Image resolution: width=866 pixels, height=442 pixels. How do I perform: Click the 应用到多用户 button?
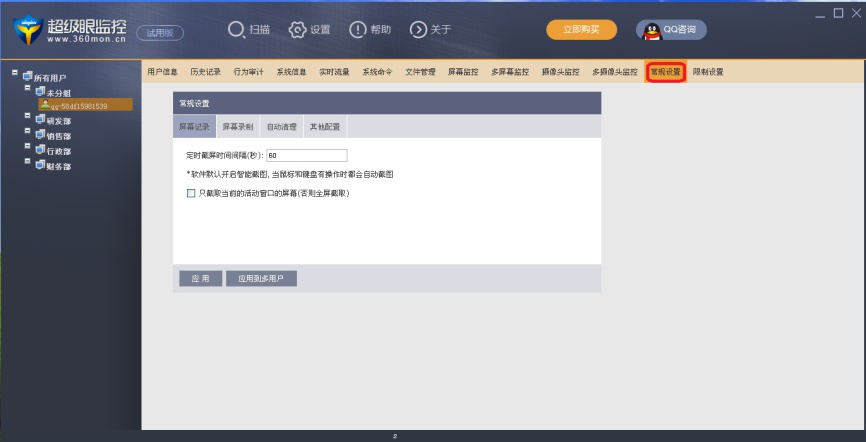pos(261,278)
